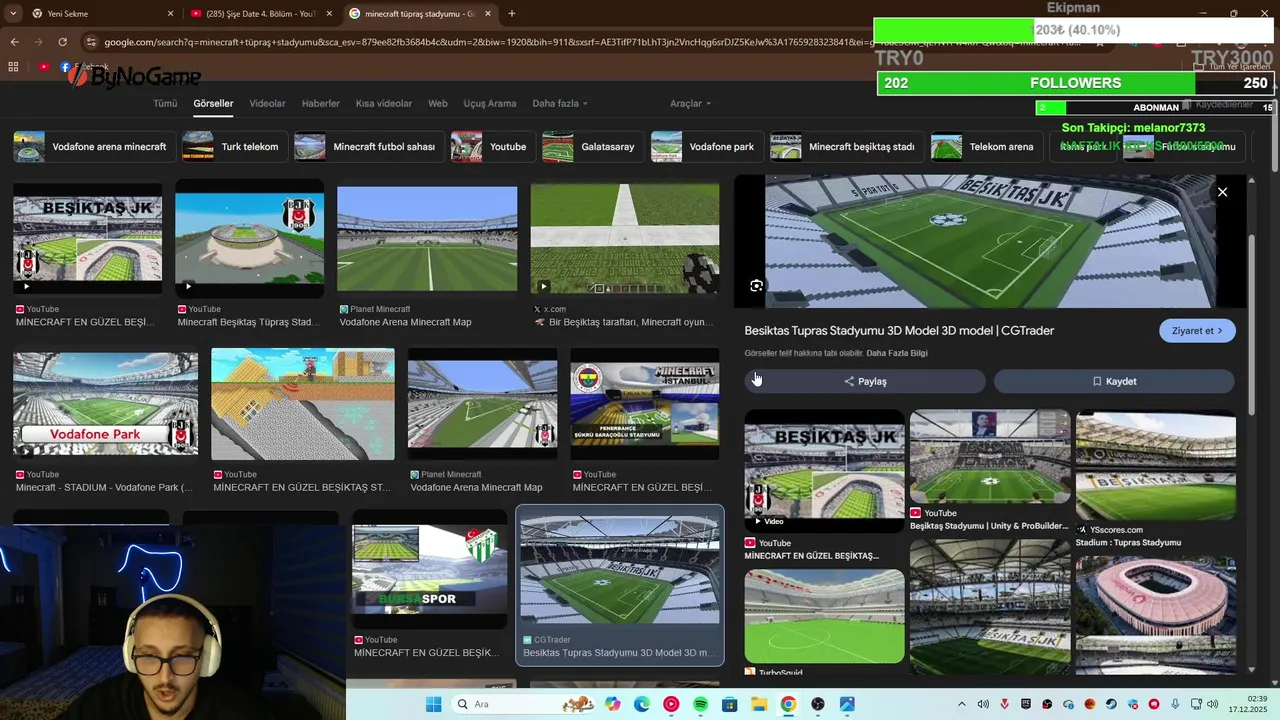Select the Vodafone park suggestion chip
The height and width of the screenshot is (720, 1280).
[x=707, y=147]
